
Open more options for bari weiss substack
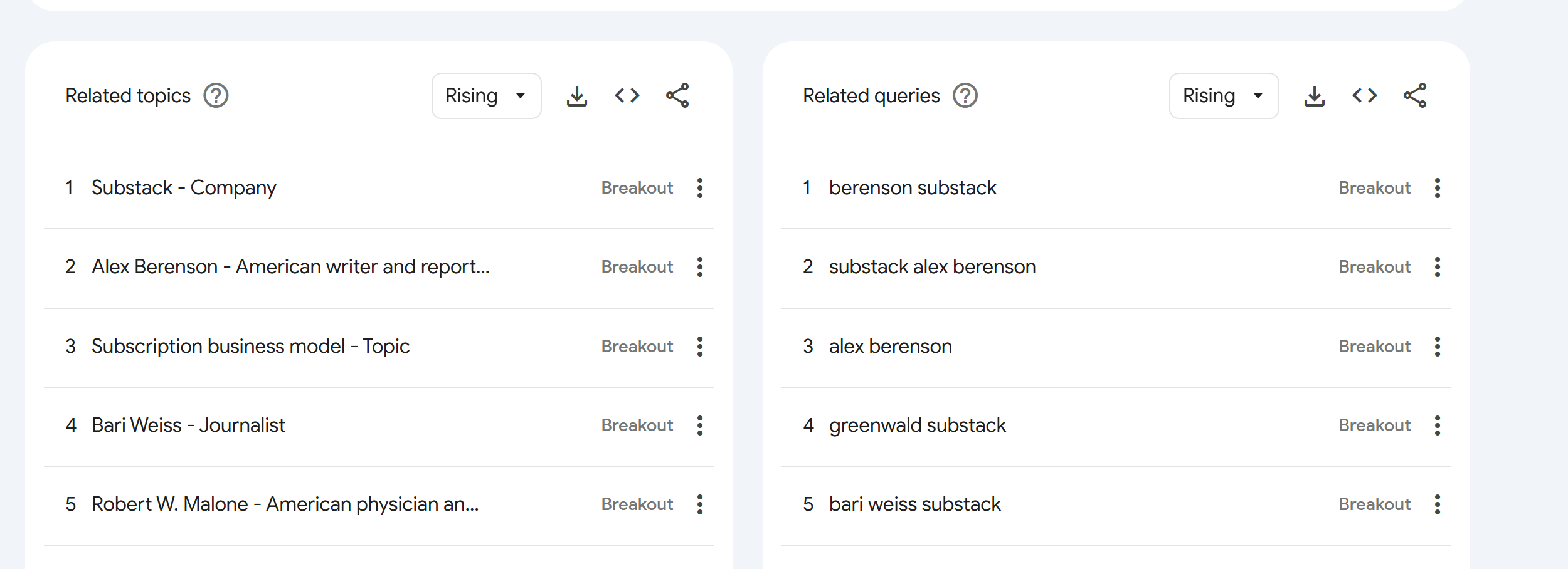[x=1438, y=504]
